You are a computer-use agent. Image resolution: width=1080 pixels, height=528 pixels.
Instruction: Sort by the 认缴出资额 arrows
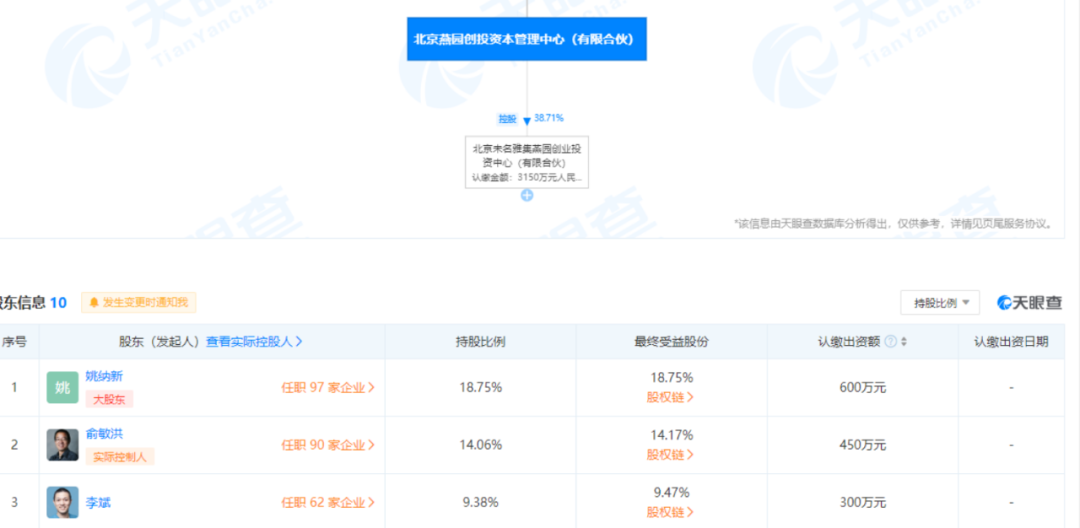(x=904, y=341)
